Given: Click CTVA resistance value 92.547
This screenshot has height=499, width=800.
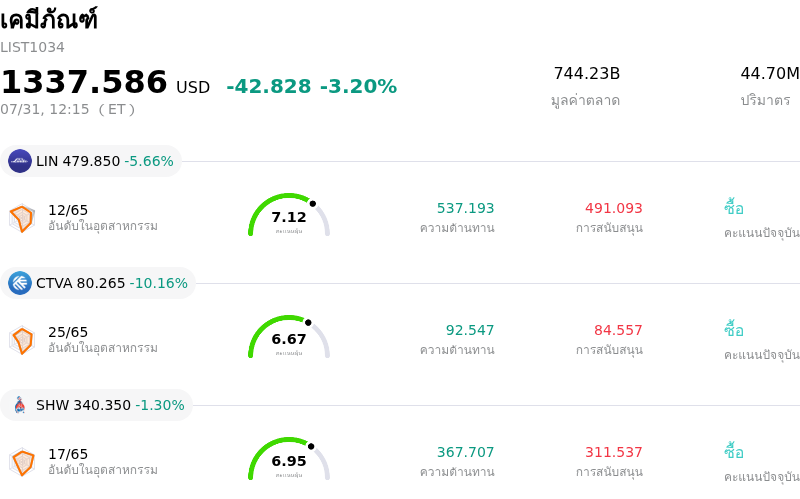Looking at the screenshot, I should click(x=470, y=330).
